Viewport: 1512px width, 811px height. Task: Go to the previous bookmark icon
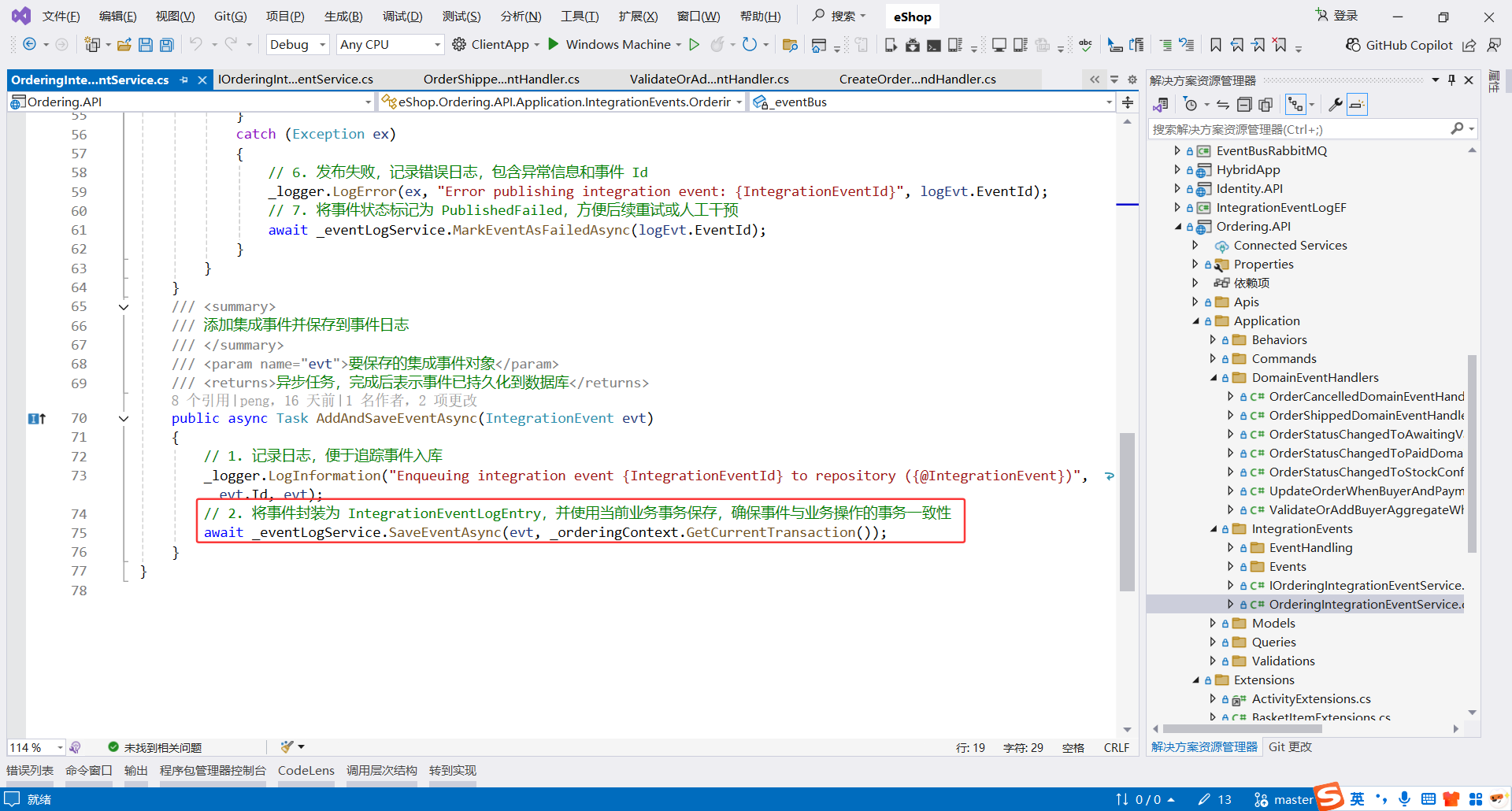tap(1237, 45)
